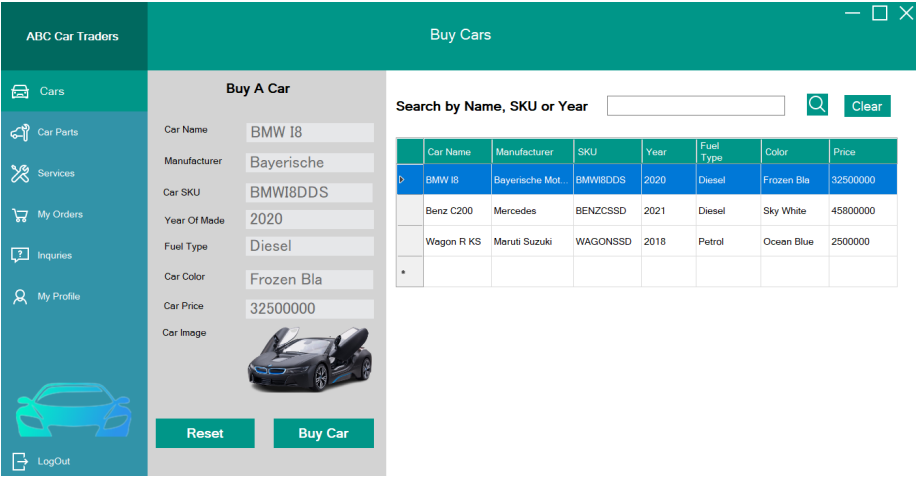The width and height of the screenshot is (916, 478).
Task: Click the Car Color field Frozen Bla
Action: [x=310, y=279]
